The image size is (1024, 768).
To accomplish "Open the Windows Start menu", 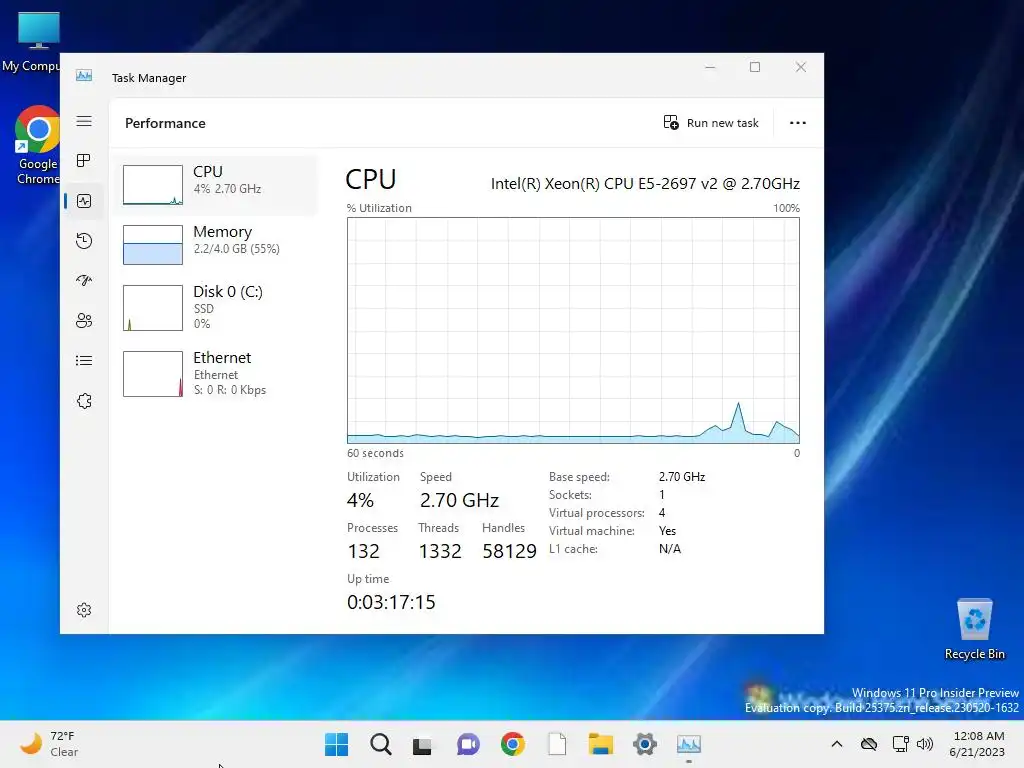I will coord(336,744).
